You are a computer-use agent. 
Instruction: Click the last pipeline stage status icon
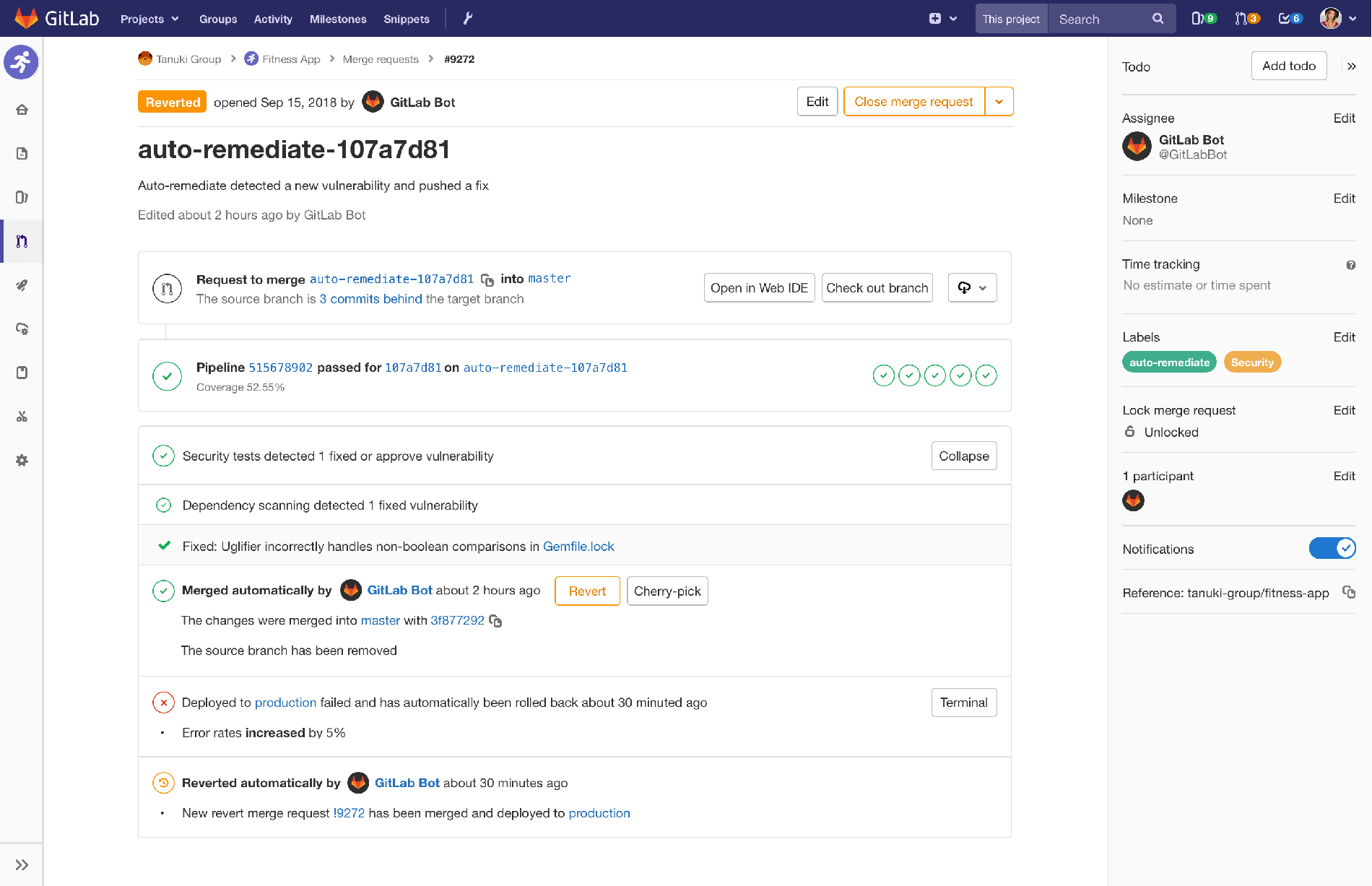coord(986,375)
